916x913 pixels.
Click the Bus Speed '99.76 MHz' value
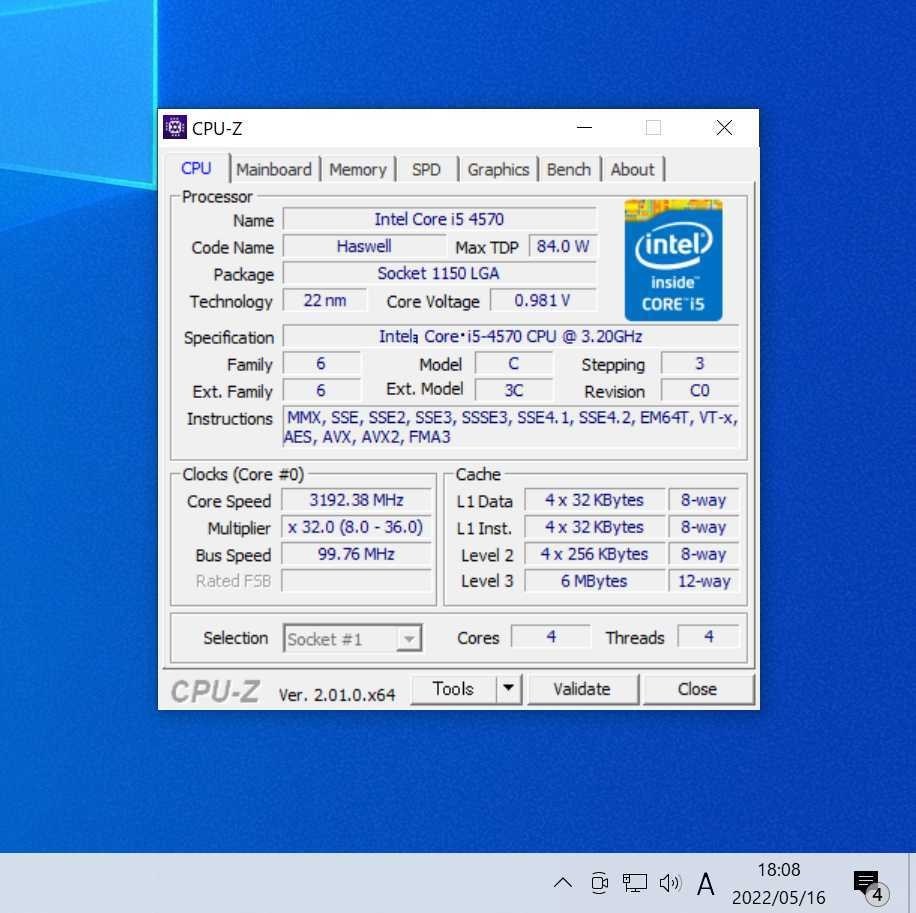tap(356, 554)
